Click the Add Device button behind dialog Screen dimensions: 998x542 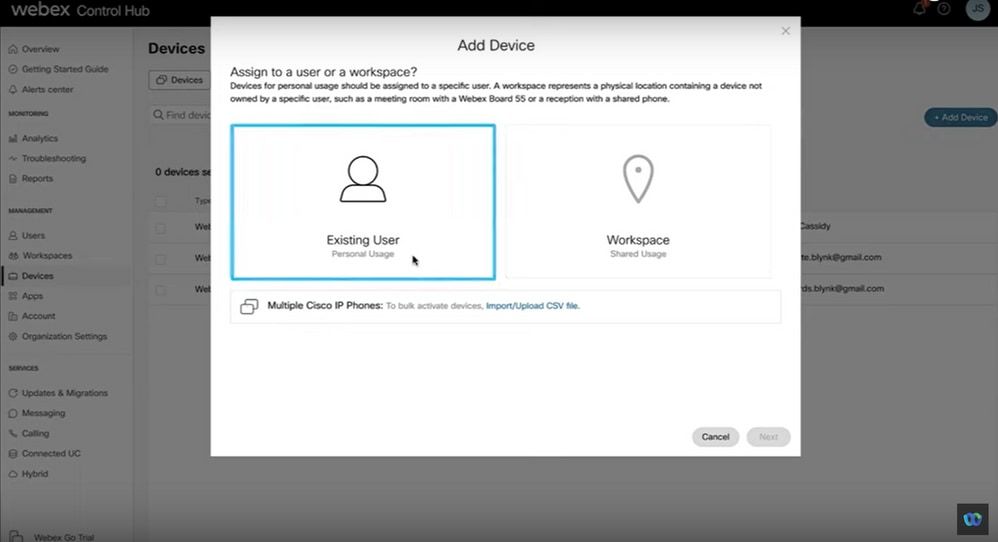pos(960,118)
